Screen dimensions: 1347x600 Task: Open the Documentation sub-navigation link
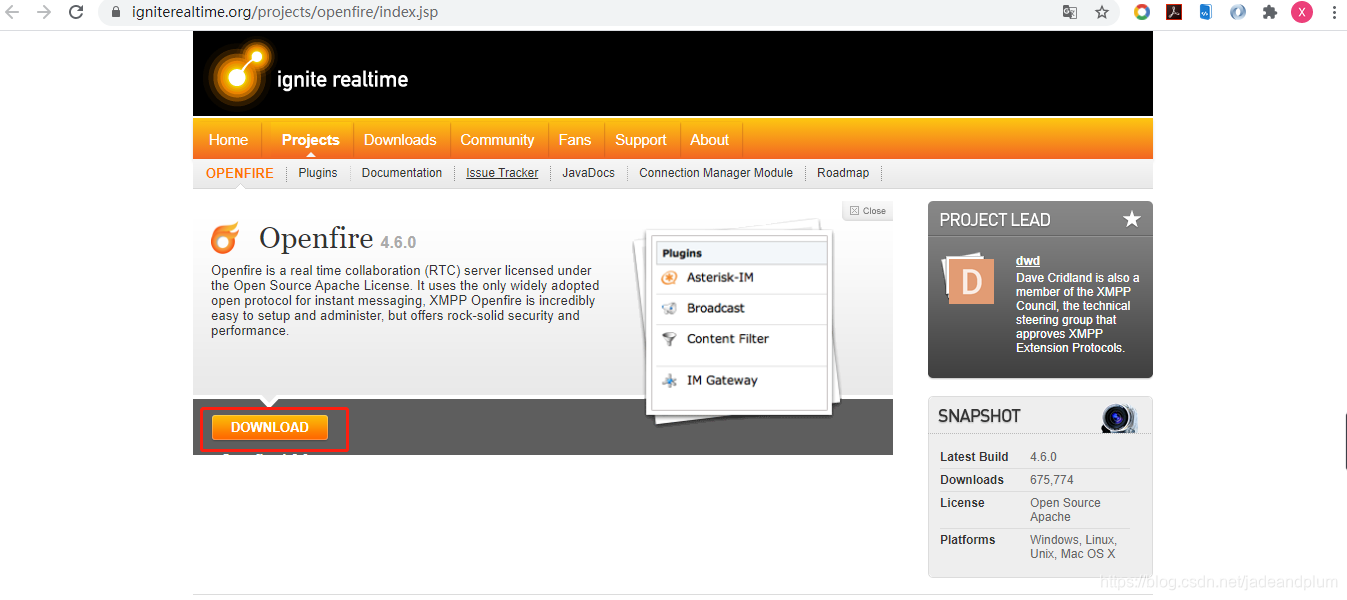(x=402, y=173)
